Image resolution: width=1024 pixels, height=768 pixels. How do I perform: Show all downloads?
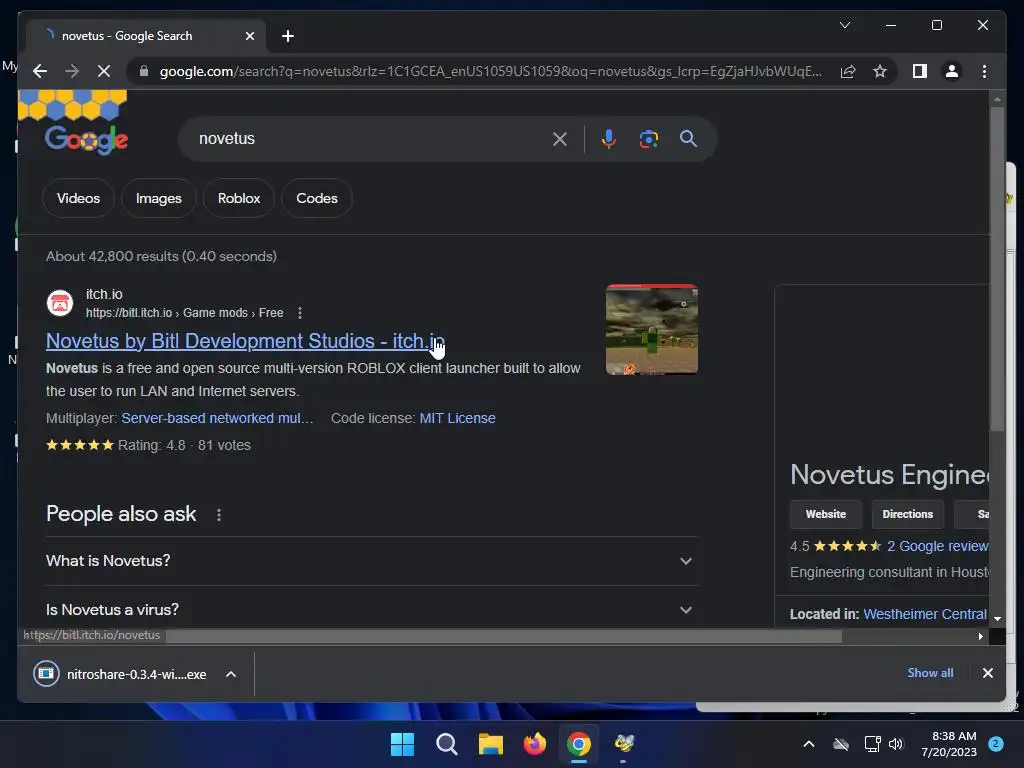click(x=930, y=673)
